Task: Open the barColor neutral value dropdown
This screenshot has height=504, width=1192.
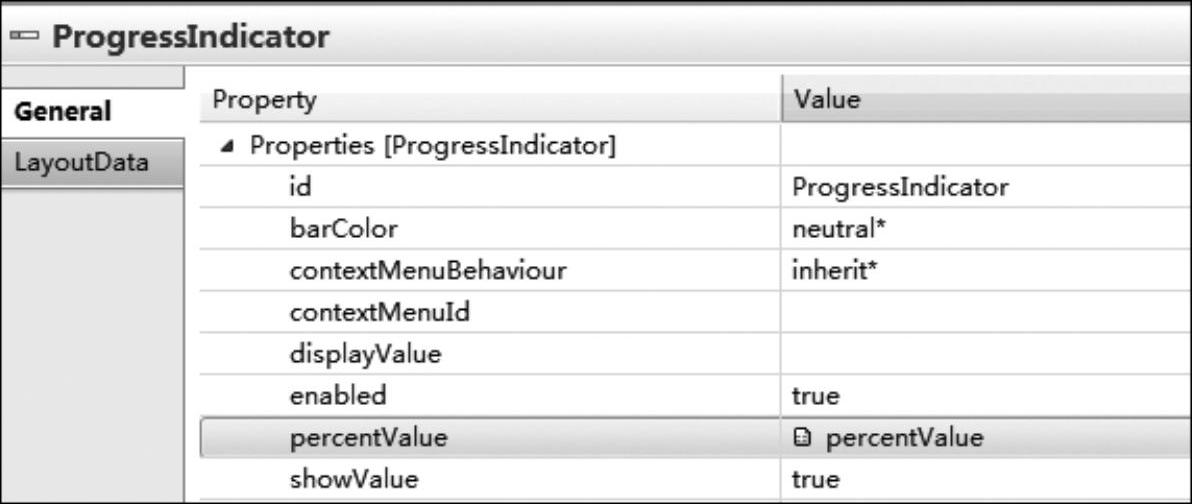Action: [x=986, y=229]
